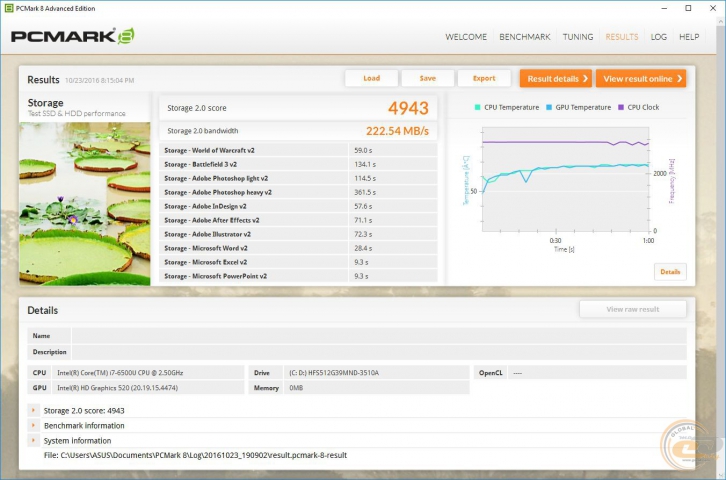Open the WELCOME tab
Image resolution: width=726 pixels, height=480 pixels.
click(466, 37)
